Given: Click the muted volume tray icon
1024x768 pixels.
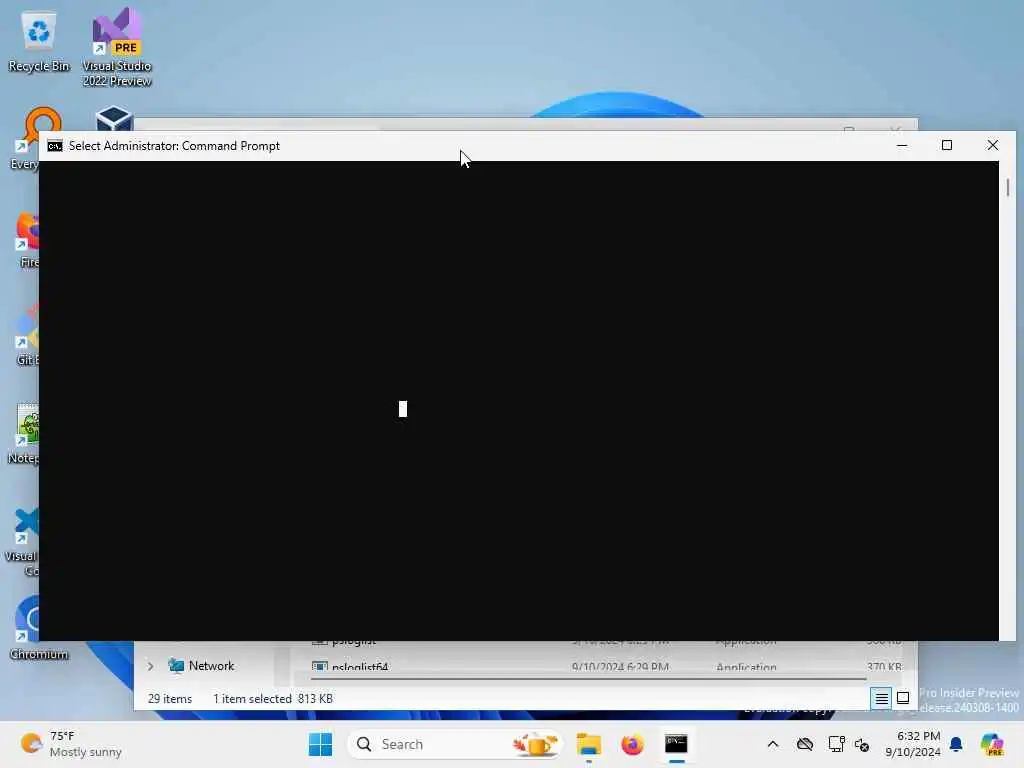Looking at the screenshot, I should tap(862, 744).
